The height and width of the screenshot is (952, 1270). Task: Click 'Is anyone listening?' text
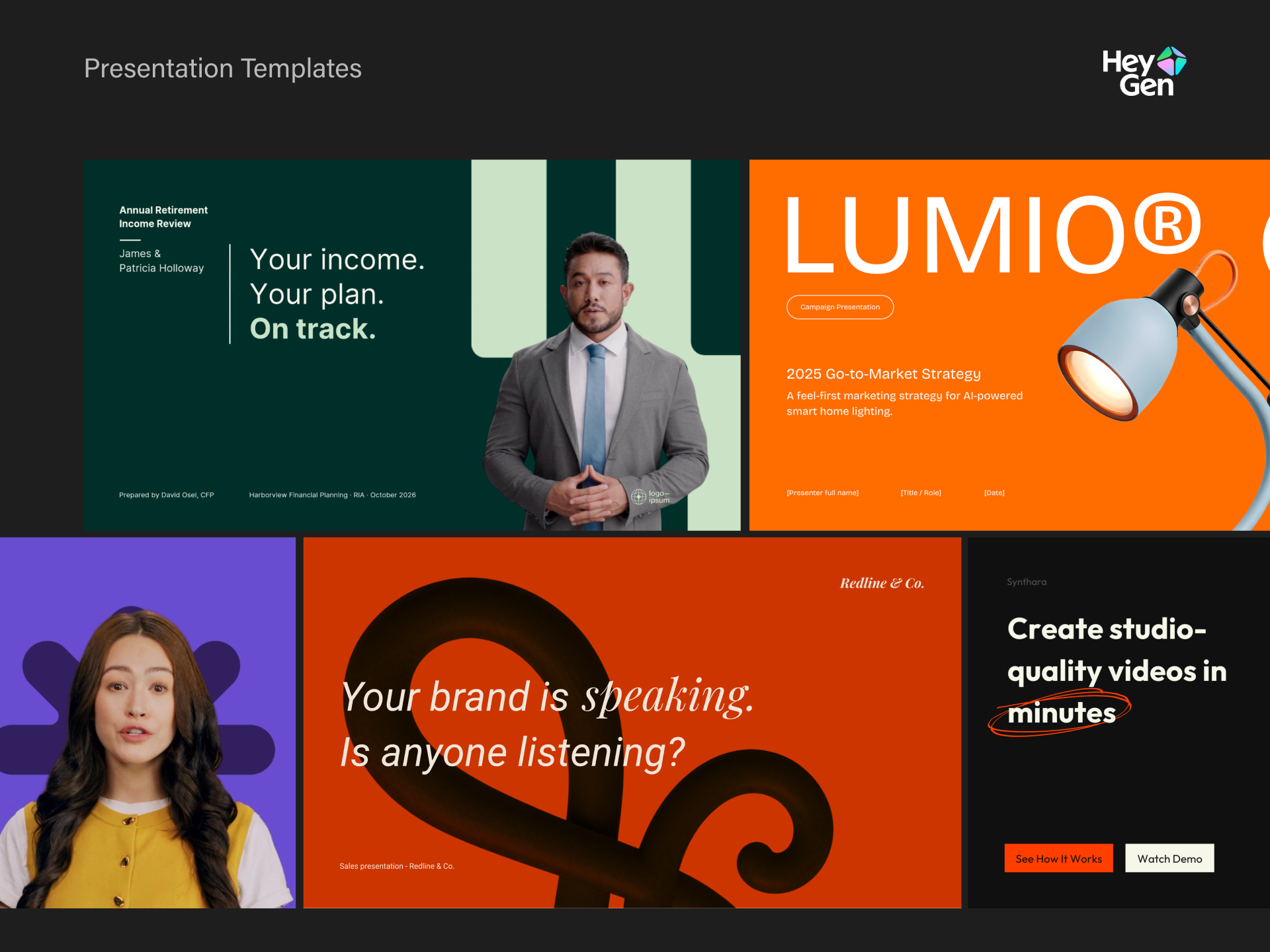tap(513, 752)
